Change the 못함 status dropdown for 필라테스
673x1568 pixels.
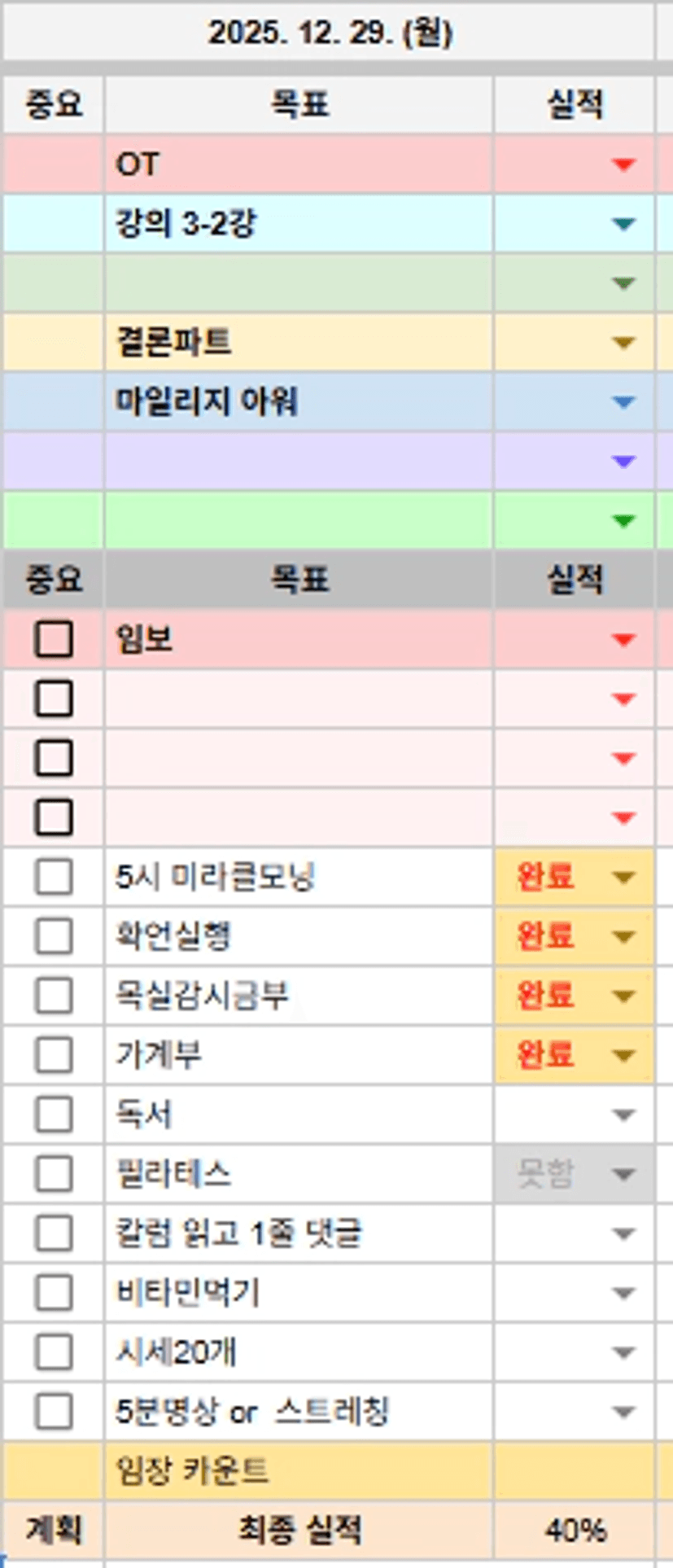(x=623, y=1174)
